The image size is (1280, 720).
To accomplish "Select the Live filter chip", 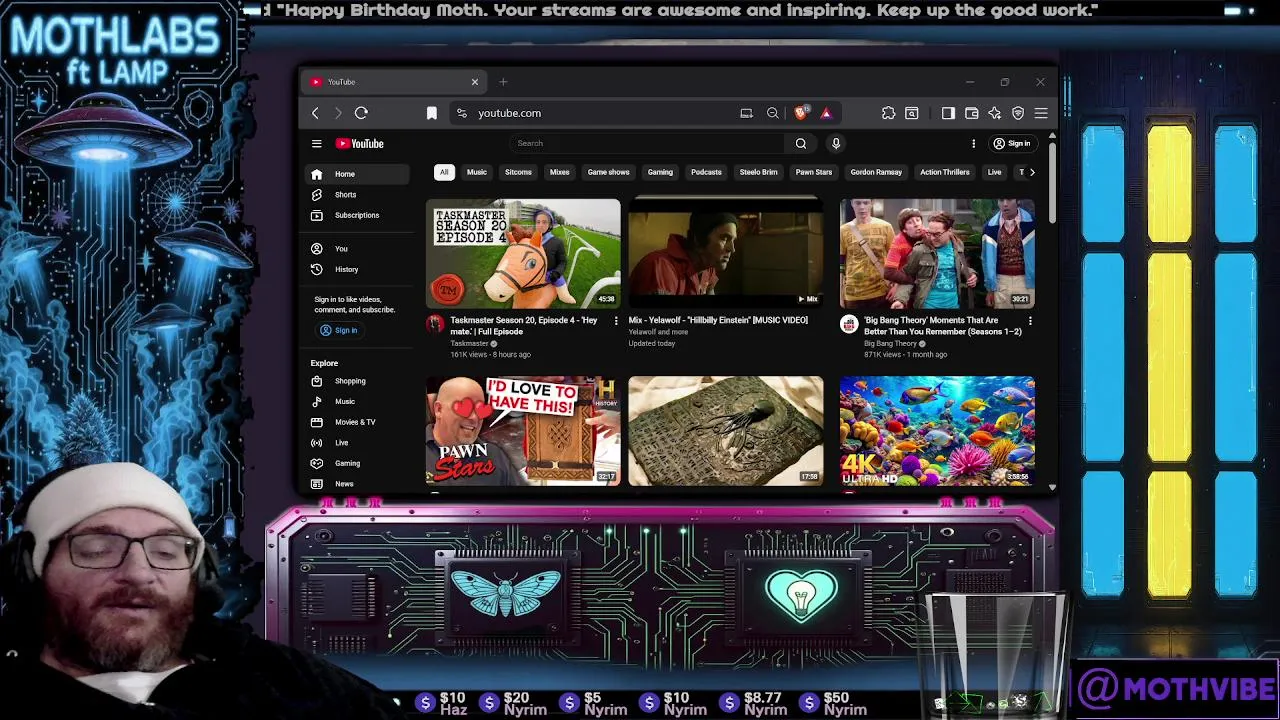I will [x=994, y=172].
